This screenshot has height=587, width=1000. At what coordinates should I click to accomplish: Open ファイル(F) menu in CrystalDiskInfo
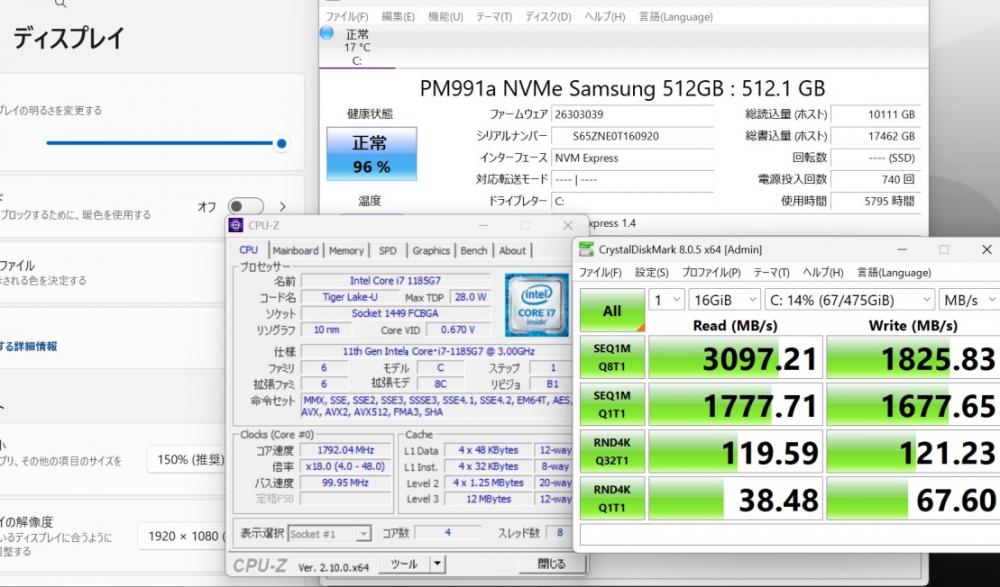coord(347,17)
